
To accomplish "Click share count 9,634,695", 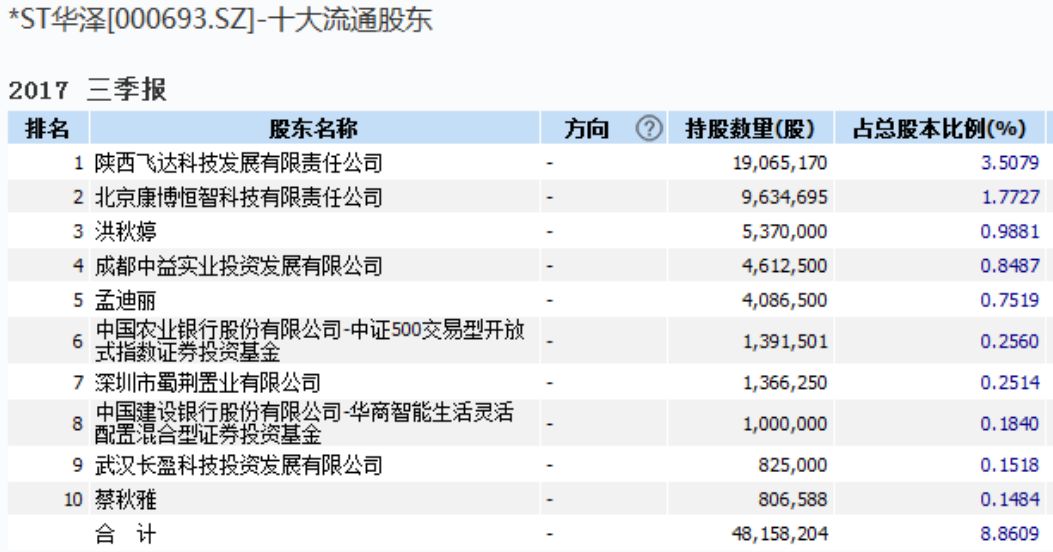I will tap(784, 197).
